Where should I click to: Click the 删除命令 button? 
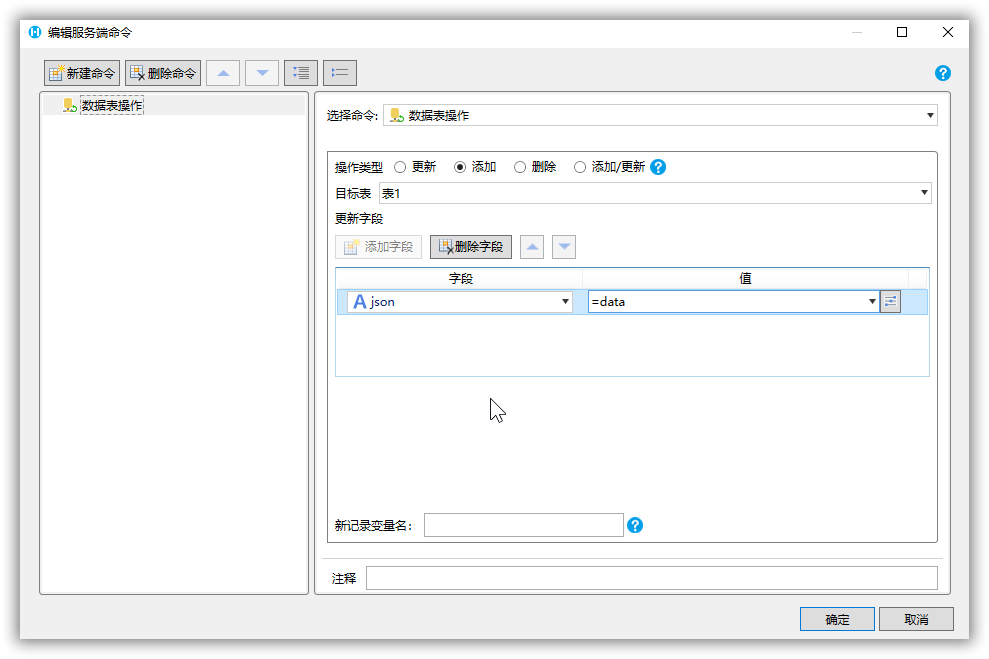tap(163, 73)
